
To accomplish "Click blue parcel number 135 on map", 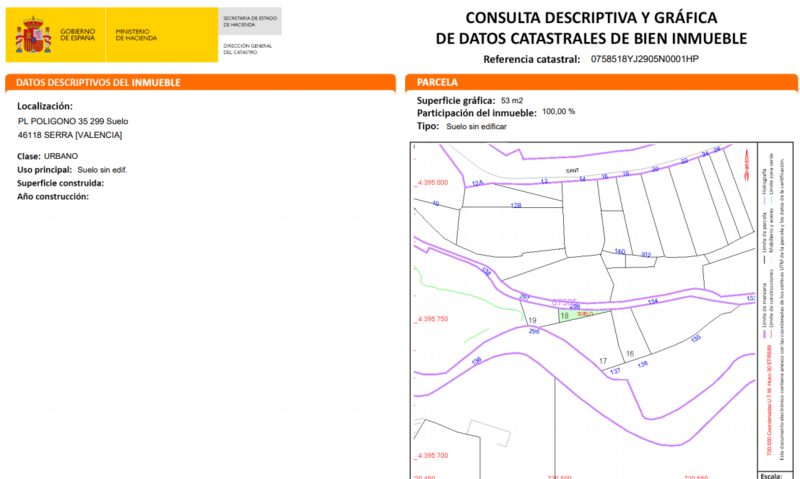I will click(x=696, y=338).
